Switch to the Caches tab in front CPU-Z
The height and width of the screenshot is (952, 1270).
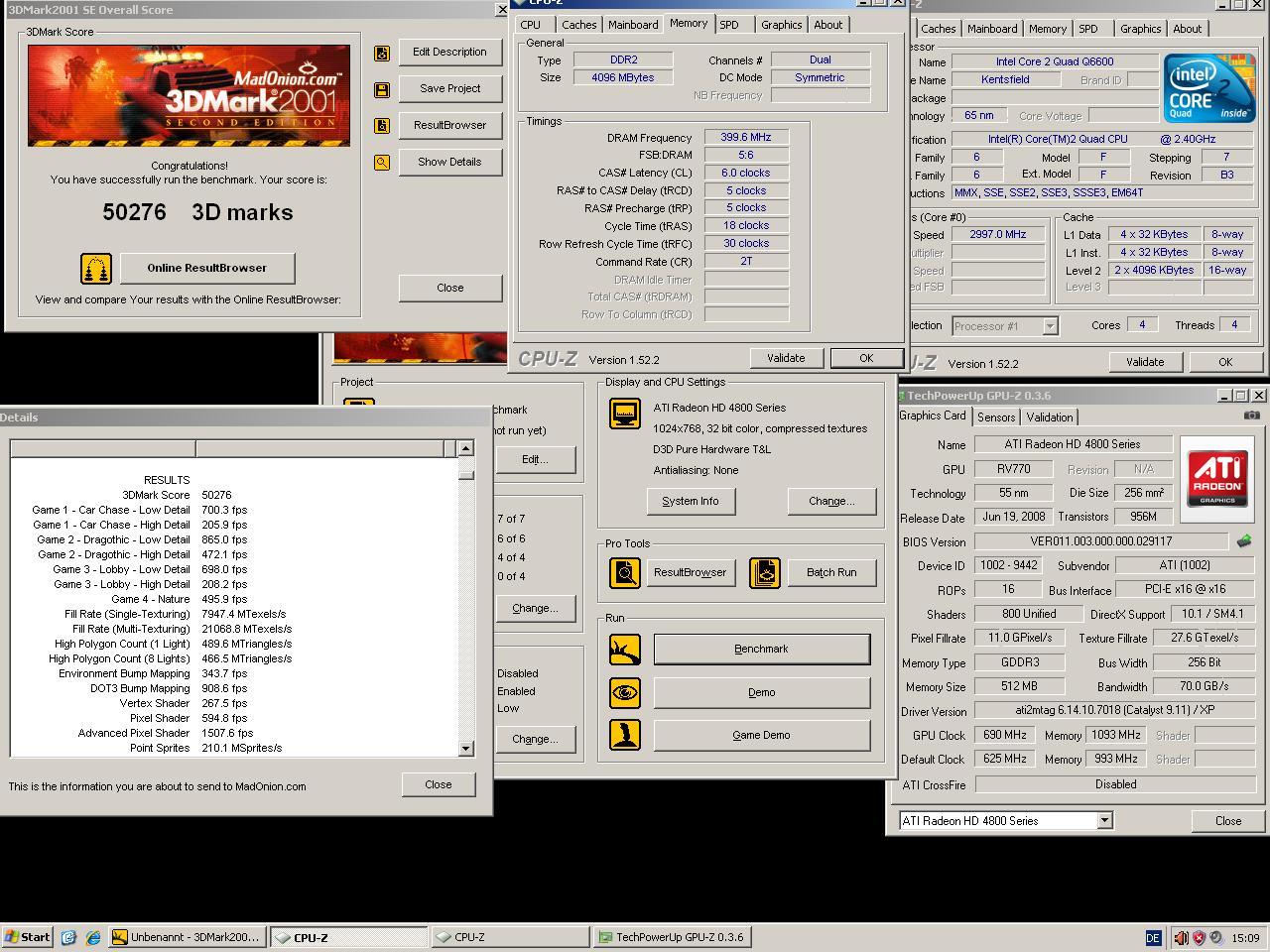point(578,25)
